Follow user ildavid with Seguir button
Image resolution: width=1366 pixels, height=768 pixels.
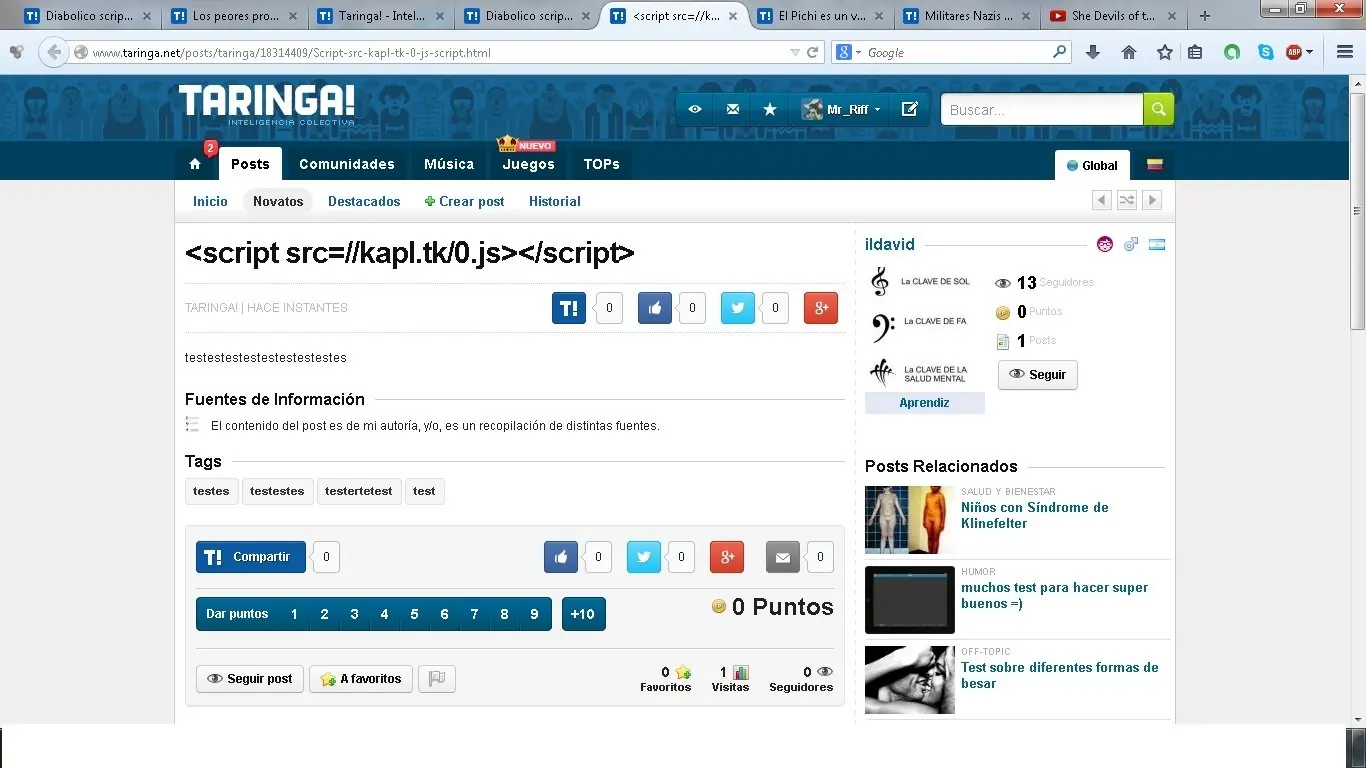click(1038, 375)
